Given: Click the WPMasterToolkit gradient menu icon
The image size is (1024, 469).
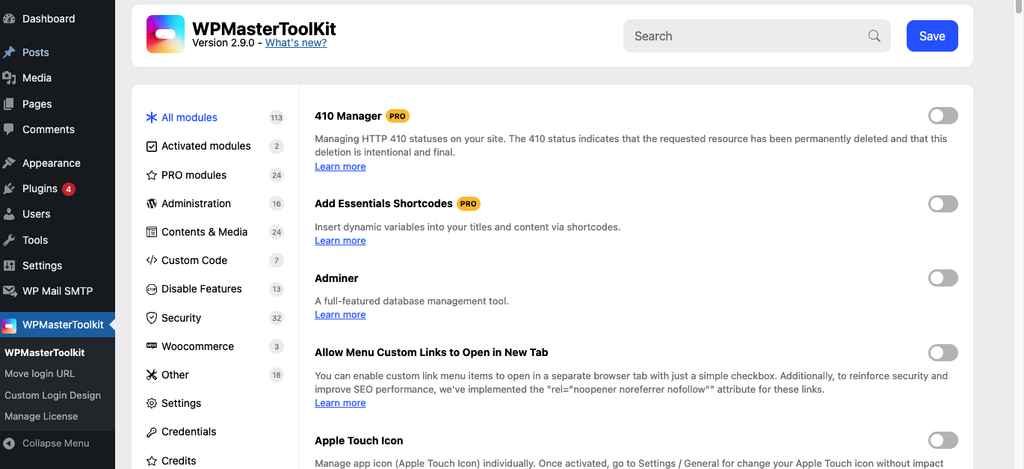Looking at the screenshot, I should (9, 325).
